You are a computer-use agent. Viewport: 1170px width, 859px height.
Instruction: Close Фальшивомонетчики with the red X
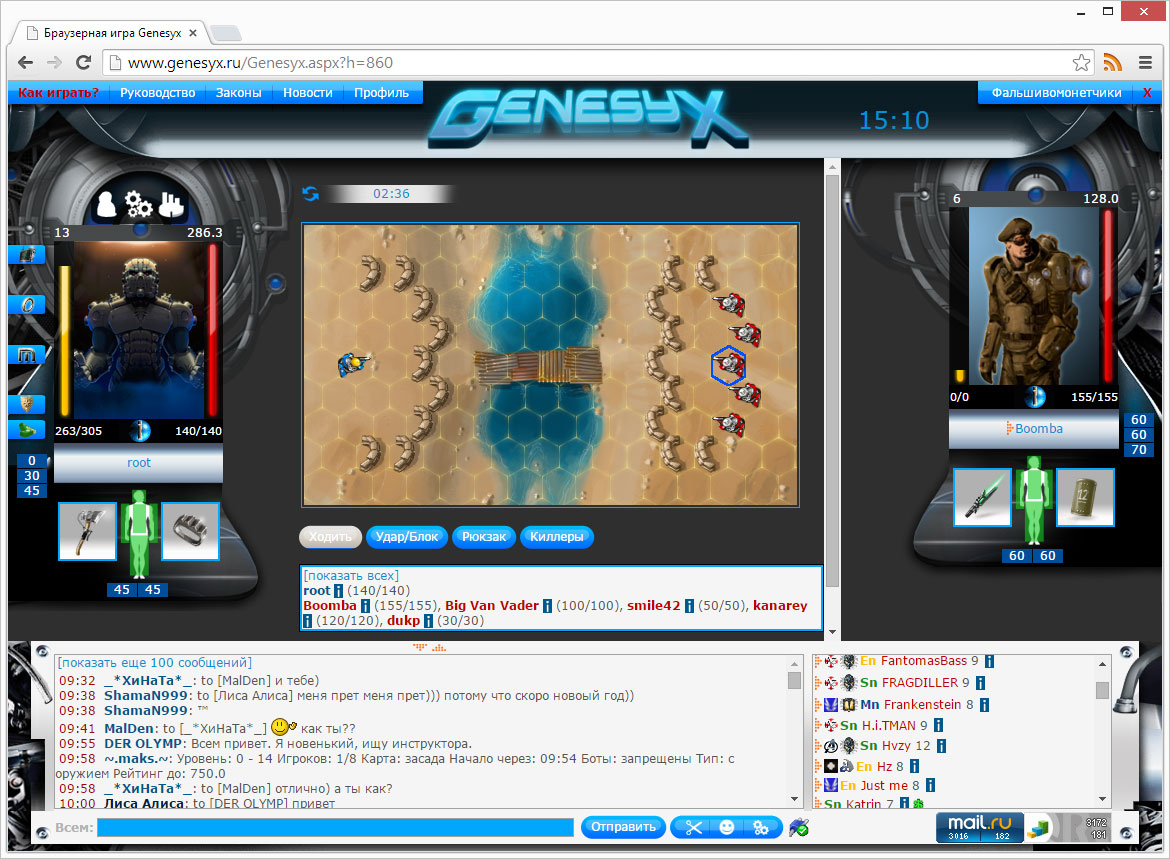point(1147,93)
